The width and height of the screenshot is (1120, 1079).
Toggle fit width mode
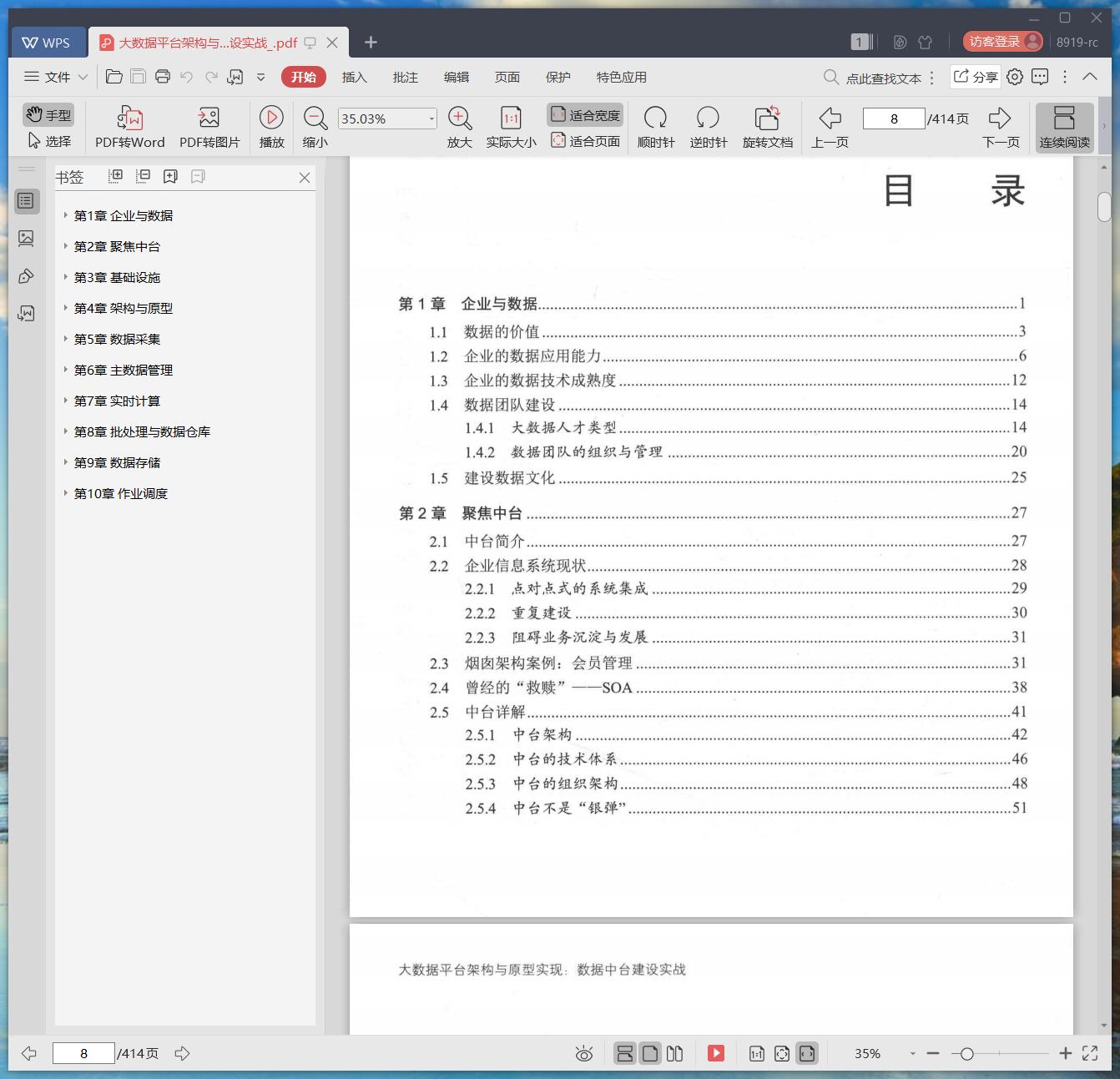coord(585,115)
